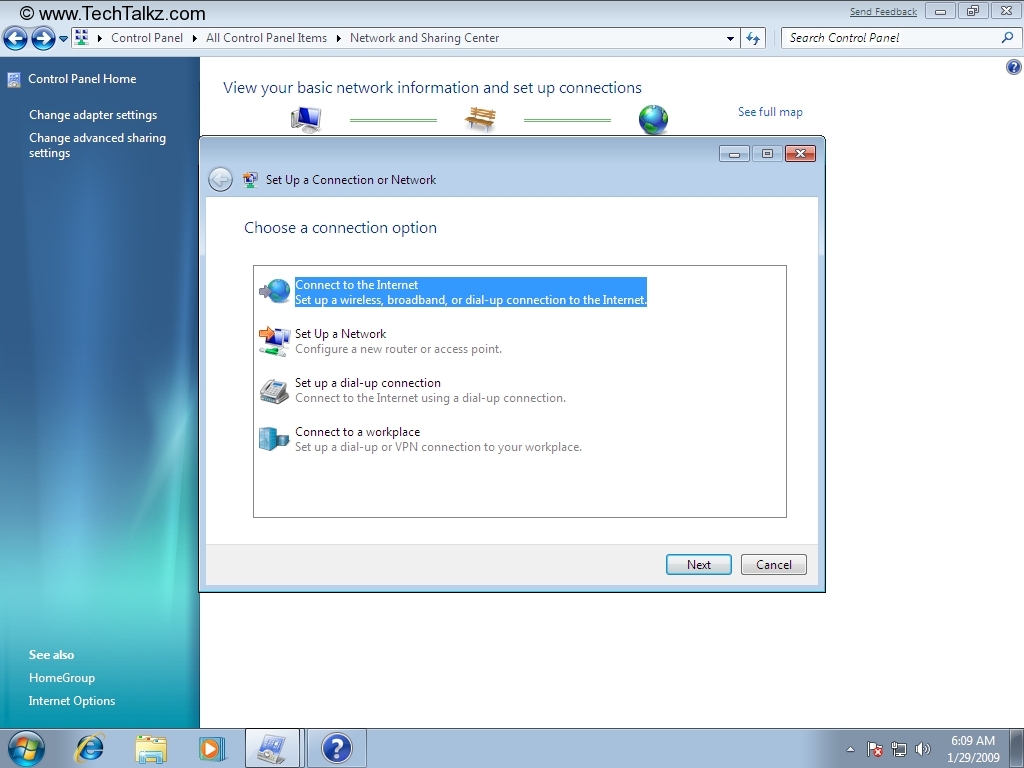The image size is (1024, 768).
Task: Click the dial-up connection phone icon
Action: tap(274, 390)
